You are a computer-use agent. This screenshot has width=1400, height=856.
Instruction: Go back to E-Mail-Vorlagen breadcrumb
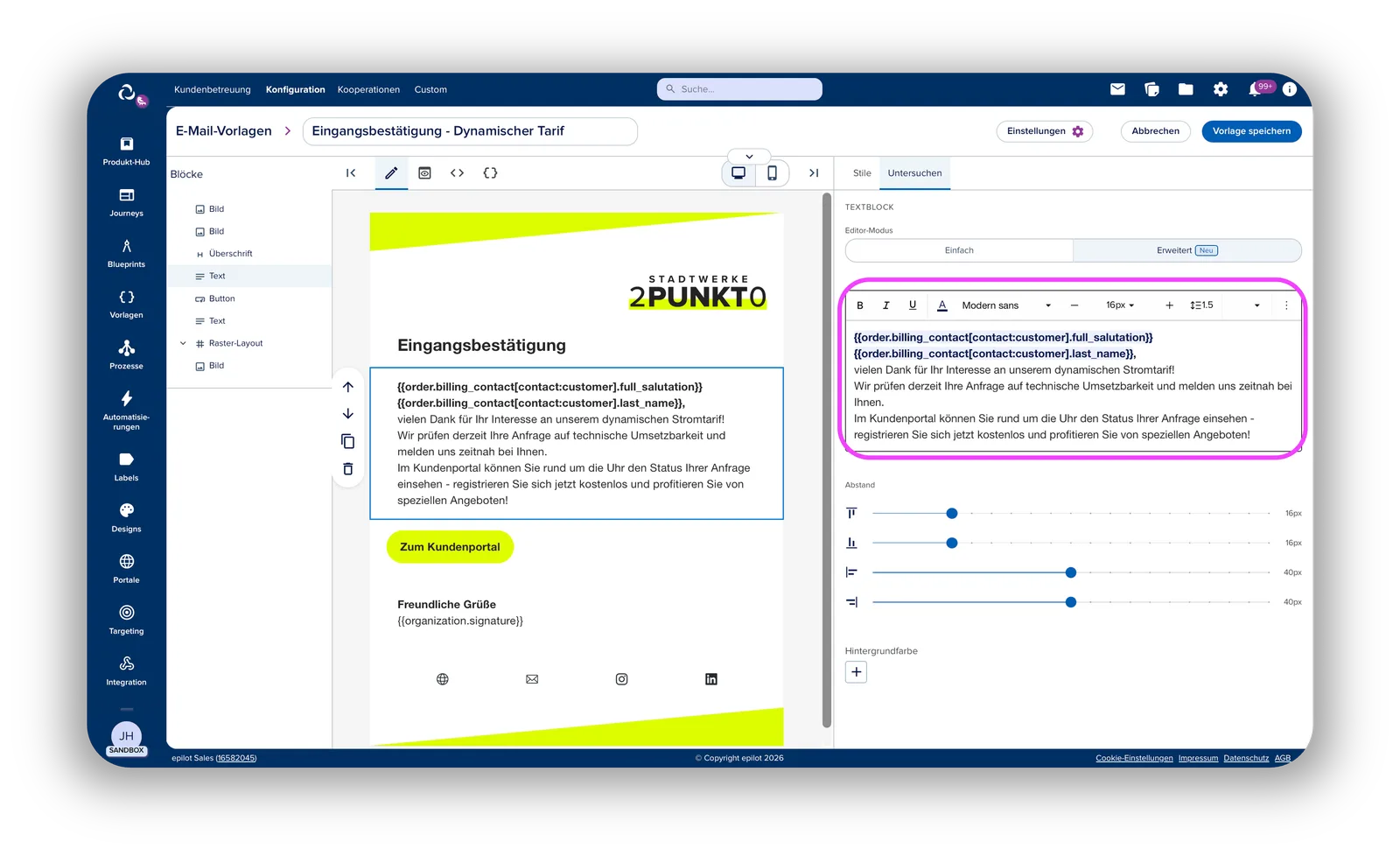coord(223,131)
